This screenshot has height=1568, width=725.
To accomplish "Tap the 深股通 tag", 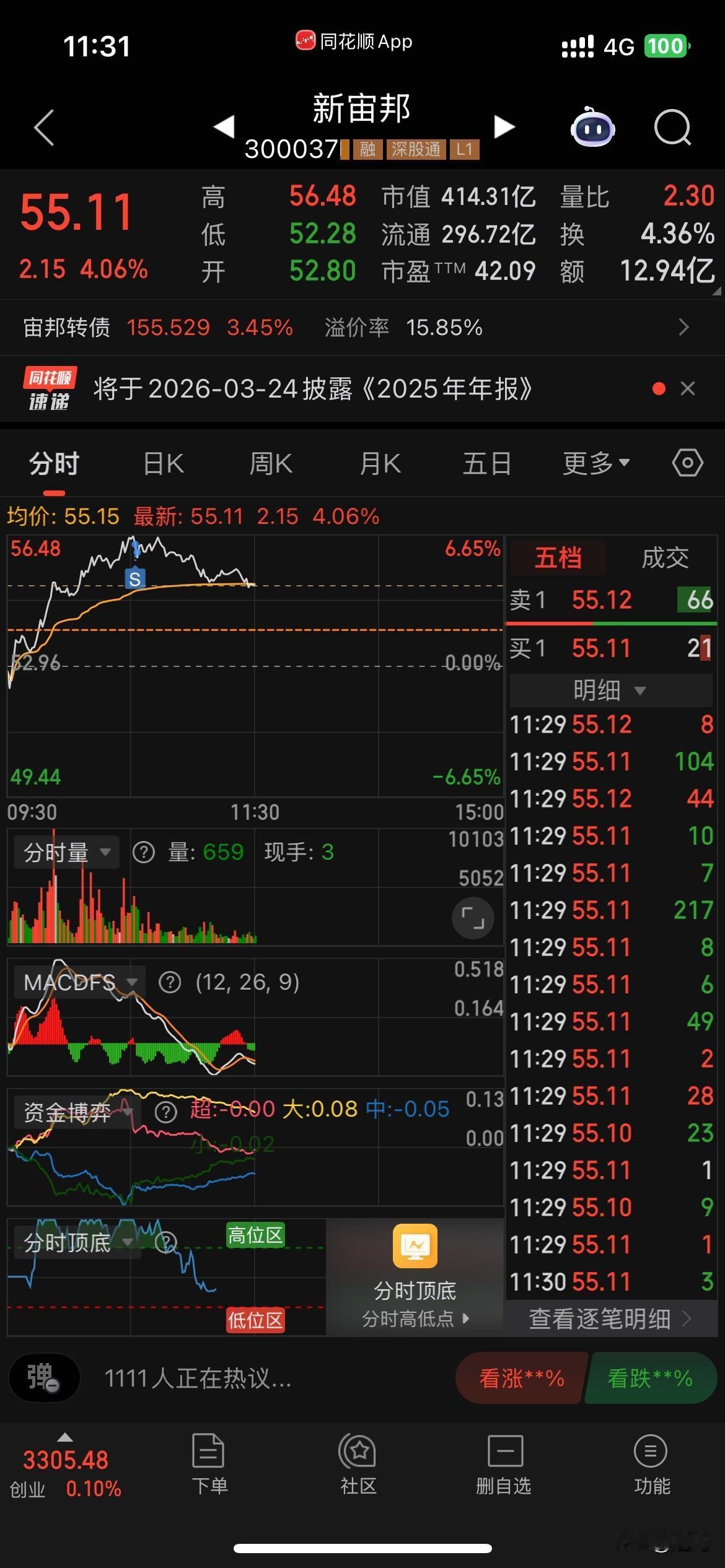I will 416,149.
